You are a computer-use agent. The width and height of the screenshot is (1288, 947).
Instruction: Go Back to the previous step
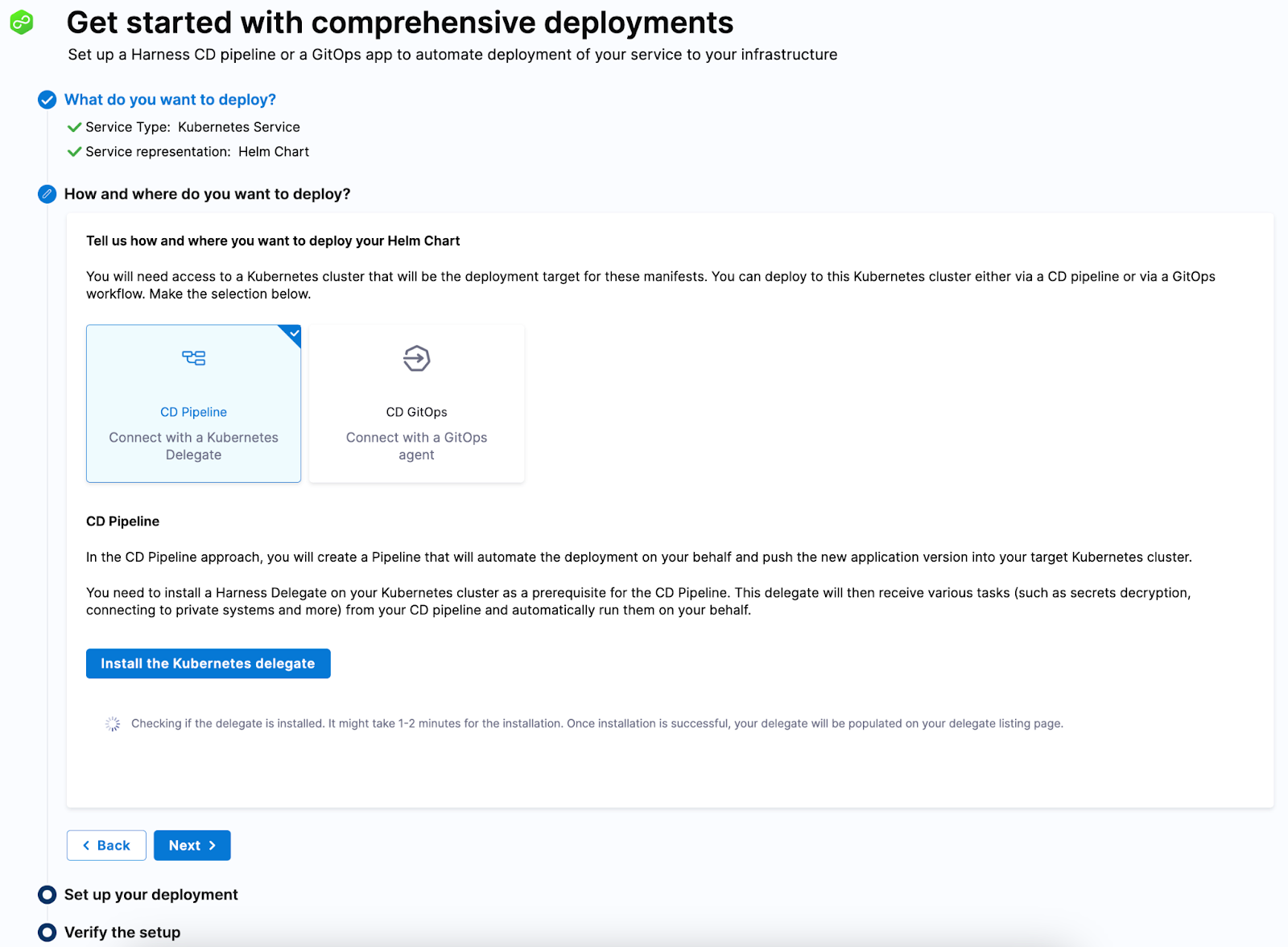pos(106,846)
